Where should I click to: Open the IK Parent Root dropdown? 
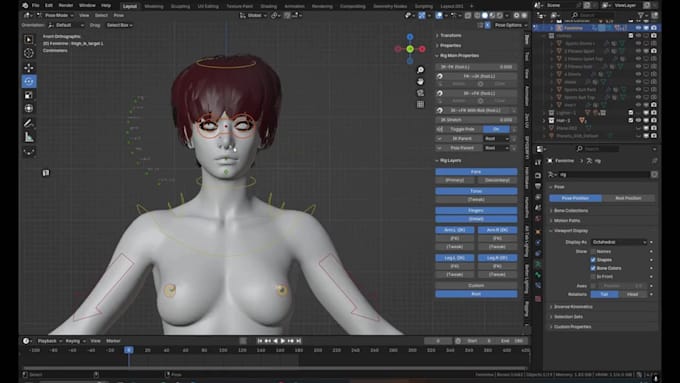click(496, 139)
